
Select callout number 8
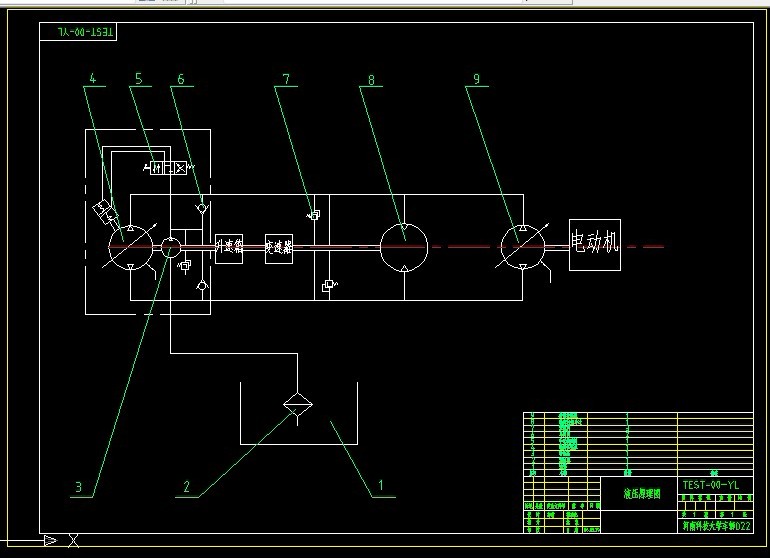click(x=371, y=80)
